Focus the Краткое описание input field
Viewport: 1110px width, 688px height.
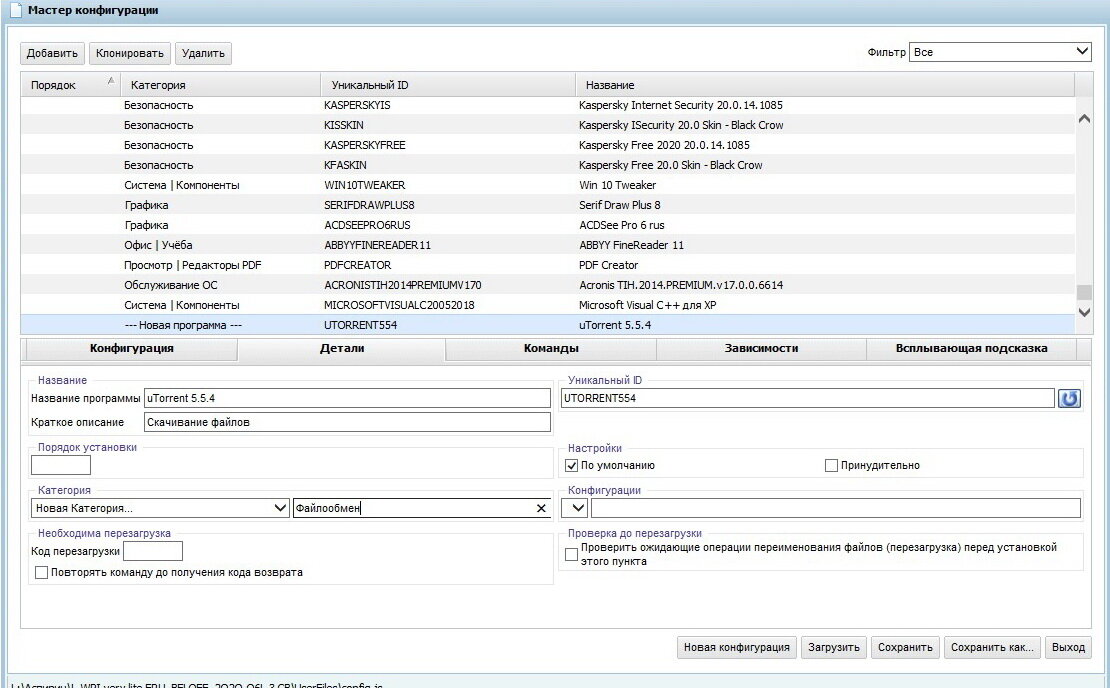pos(347,423)
